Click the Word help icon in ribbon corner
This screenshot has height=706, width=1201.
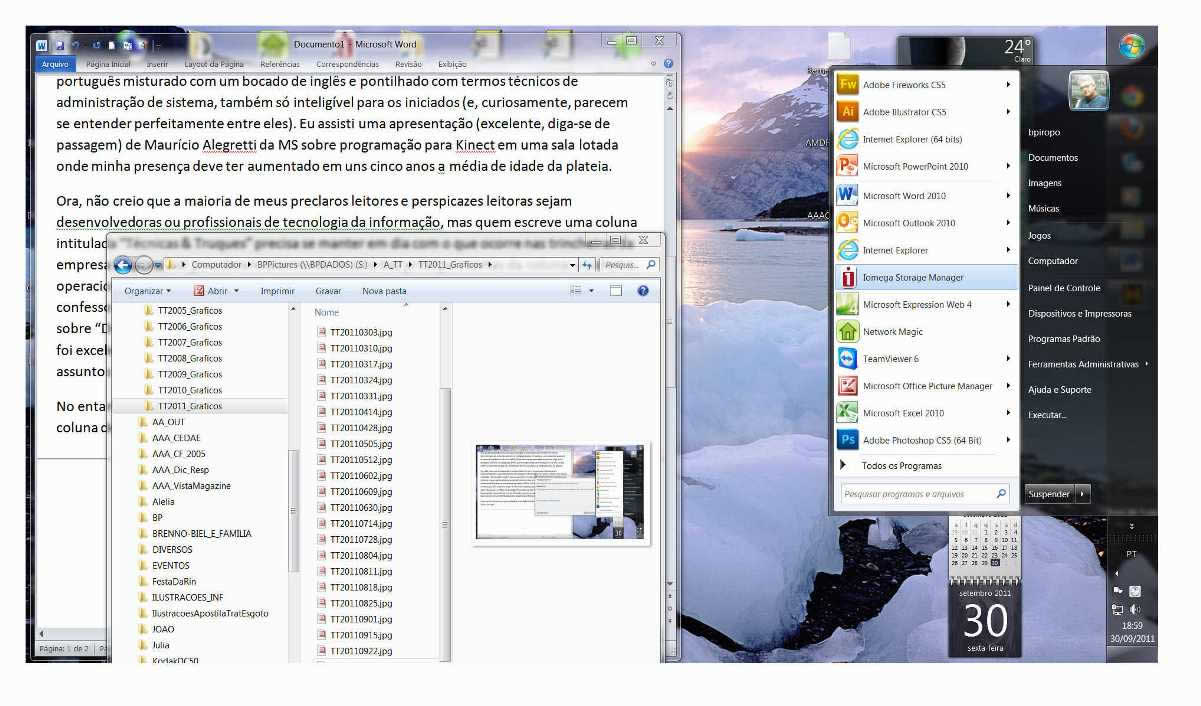tap(668, 64)
